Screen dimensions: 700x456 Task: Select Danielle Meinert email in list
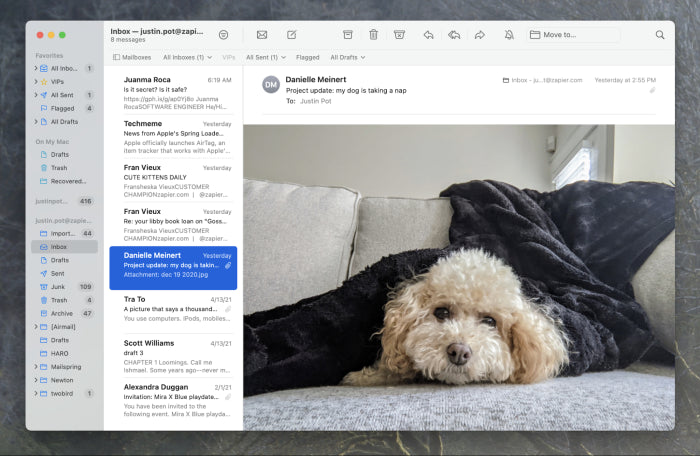click(173, 268)
